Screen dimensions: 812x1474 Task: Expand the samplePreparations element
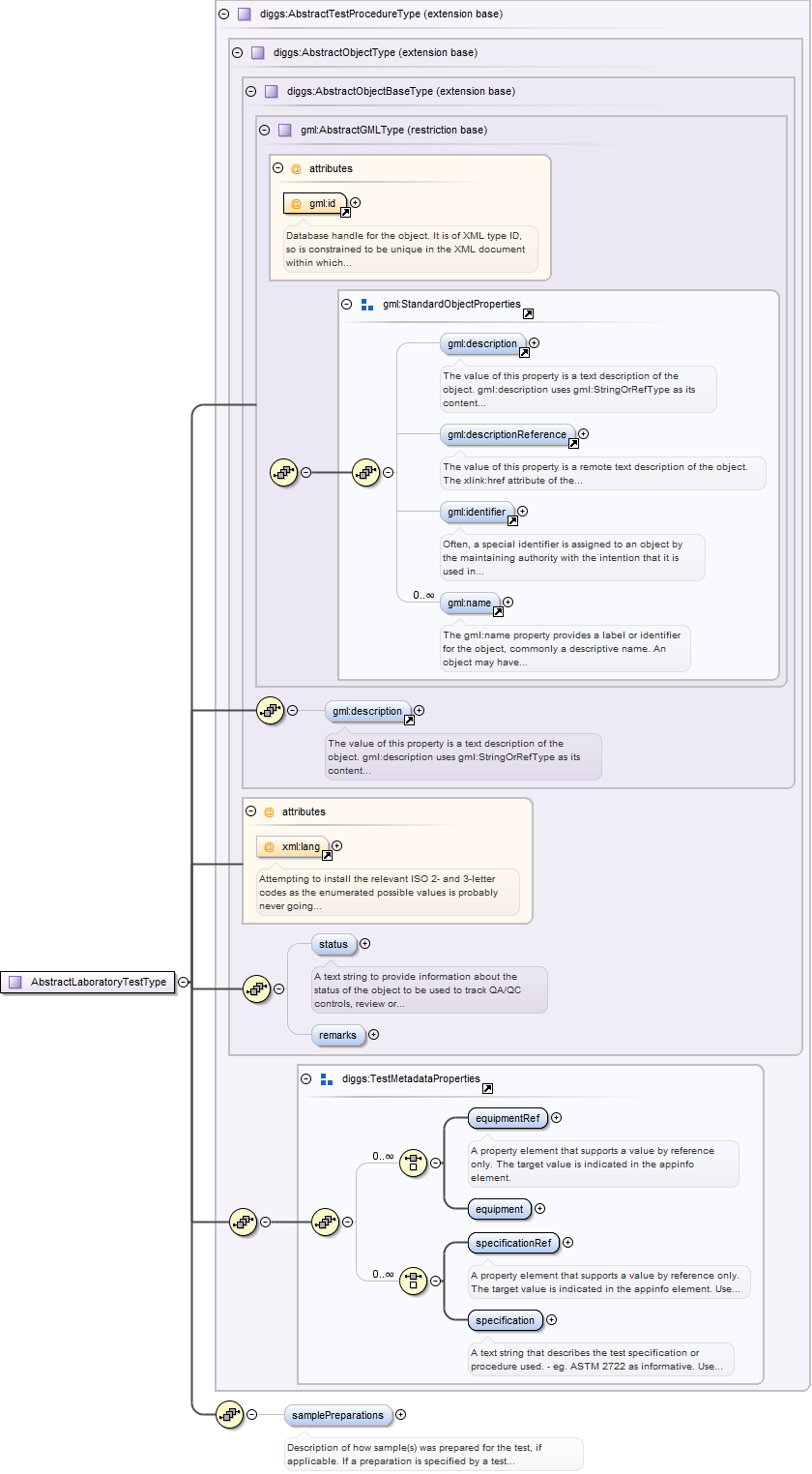pos(400,1415)
